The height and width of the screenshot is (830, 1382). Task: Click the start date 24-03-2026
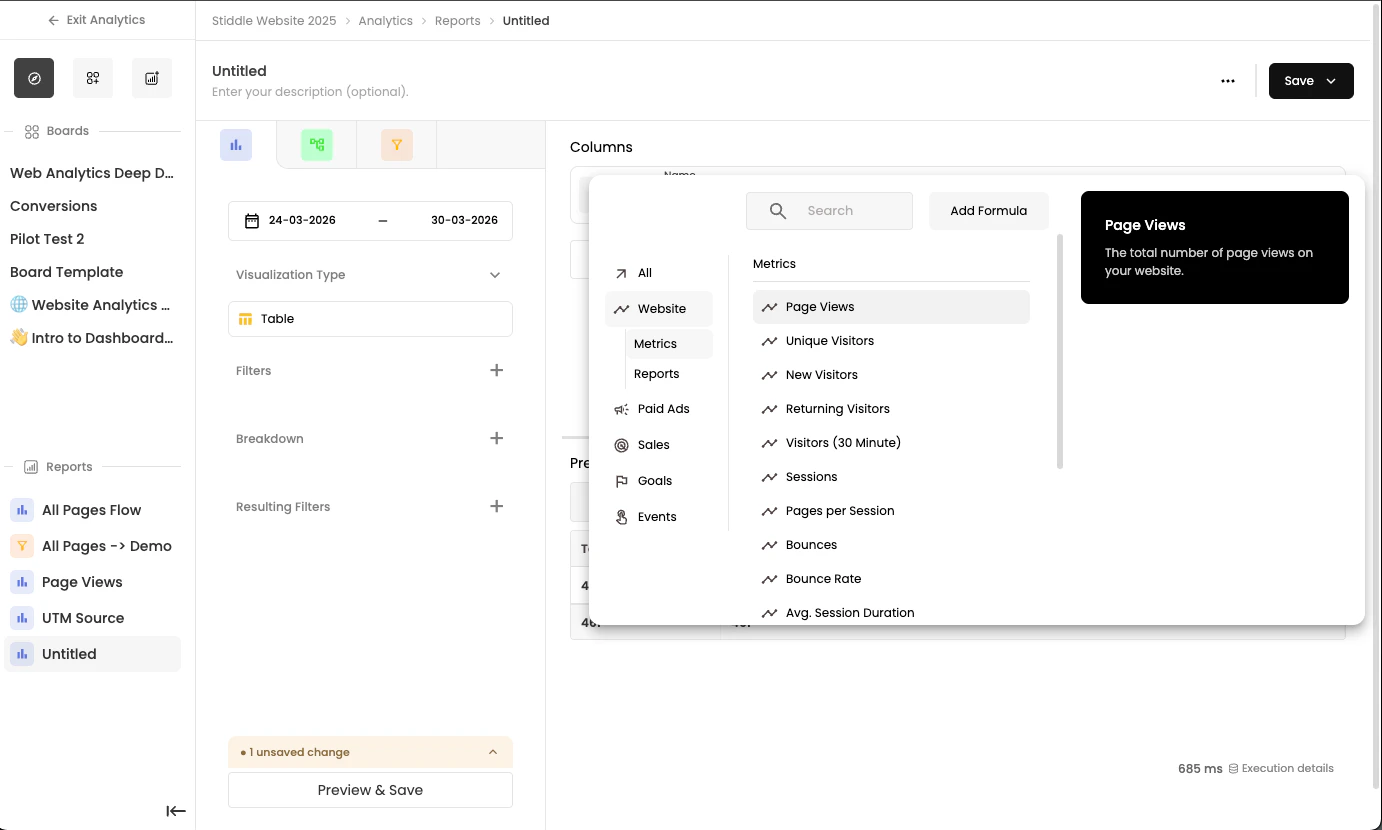point(302,220)
